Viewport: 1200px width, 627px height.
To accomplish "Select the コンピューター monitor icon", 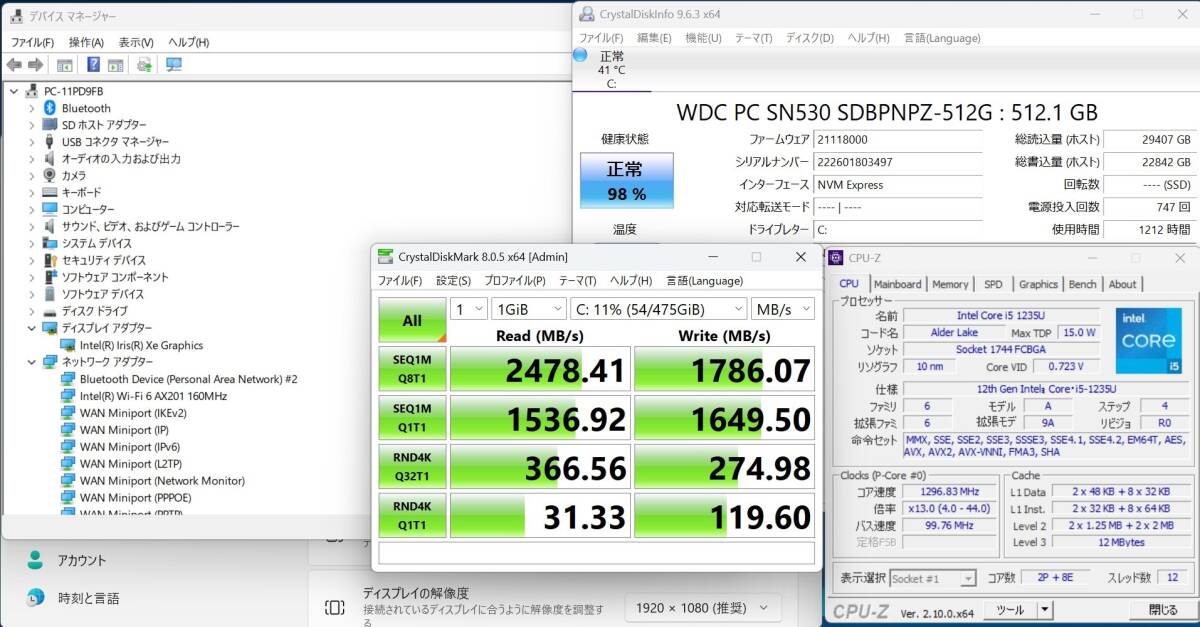I will tap(50, 209).
